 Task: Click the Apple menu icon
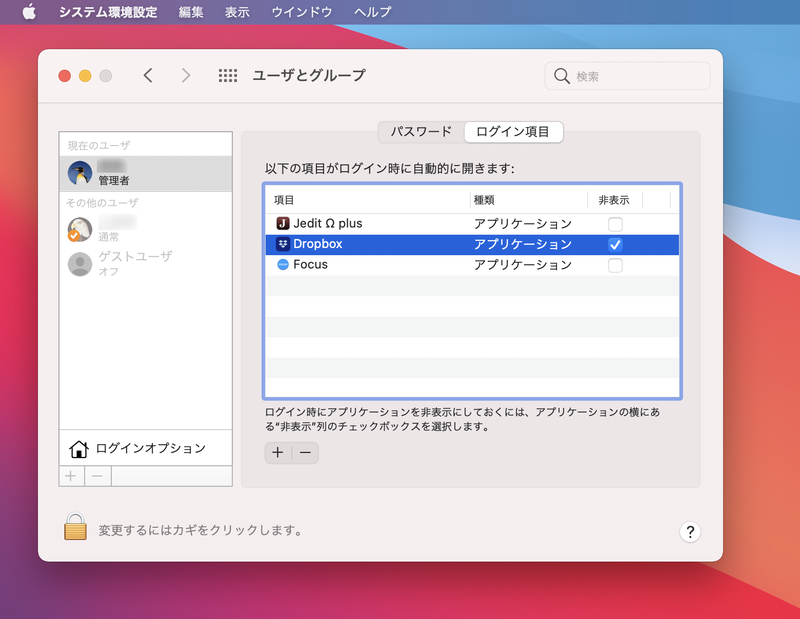(x=26, y=11)
